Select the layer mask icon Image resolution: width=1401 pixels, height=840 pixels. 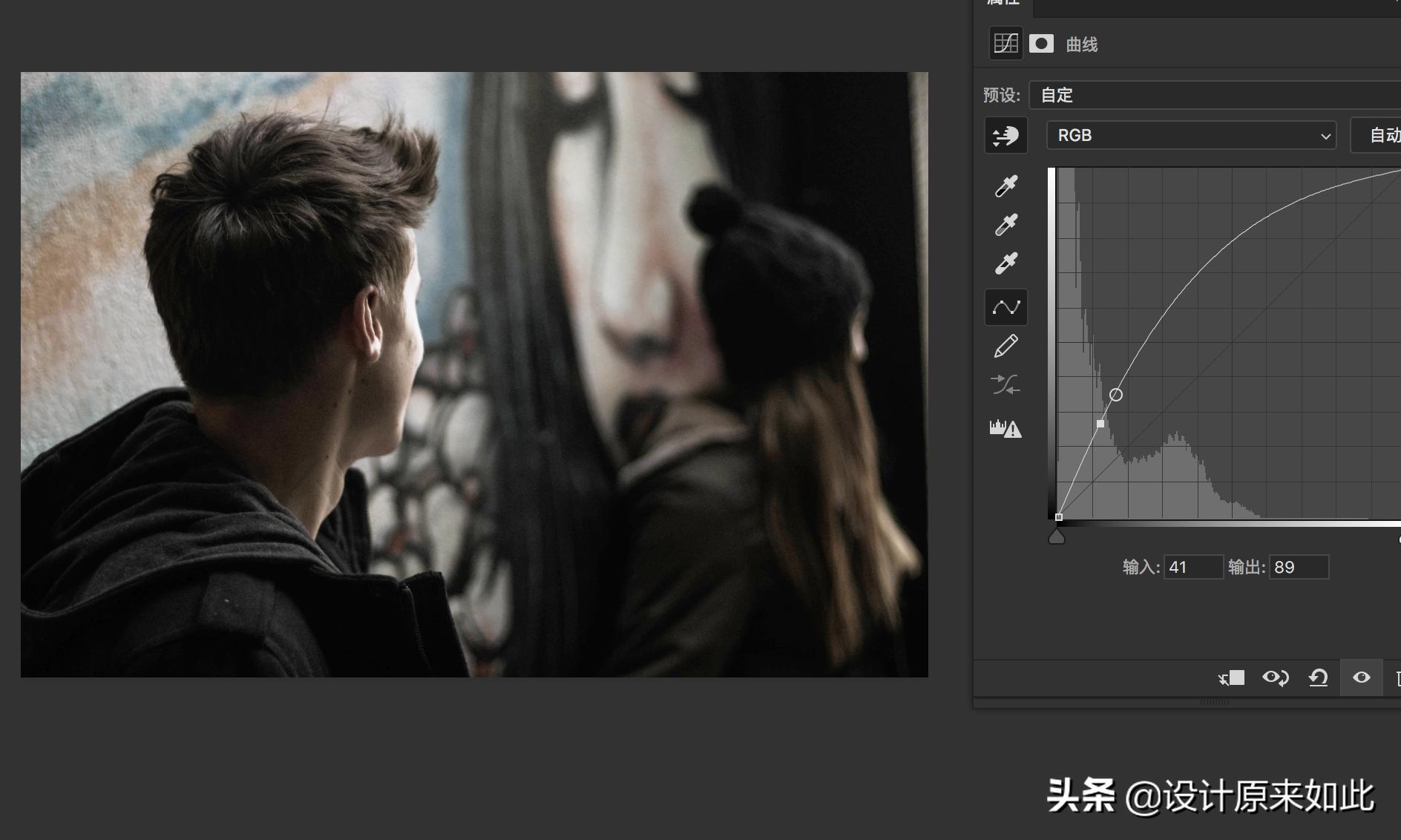1041,43
